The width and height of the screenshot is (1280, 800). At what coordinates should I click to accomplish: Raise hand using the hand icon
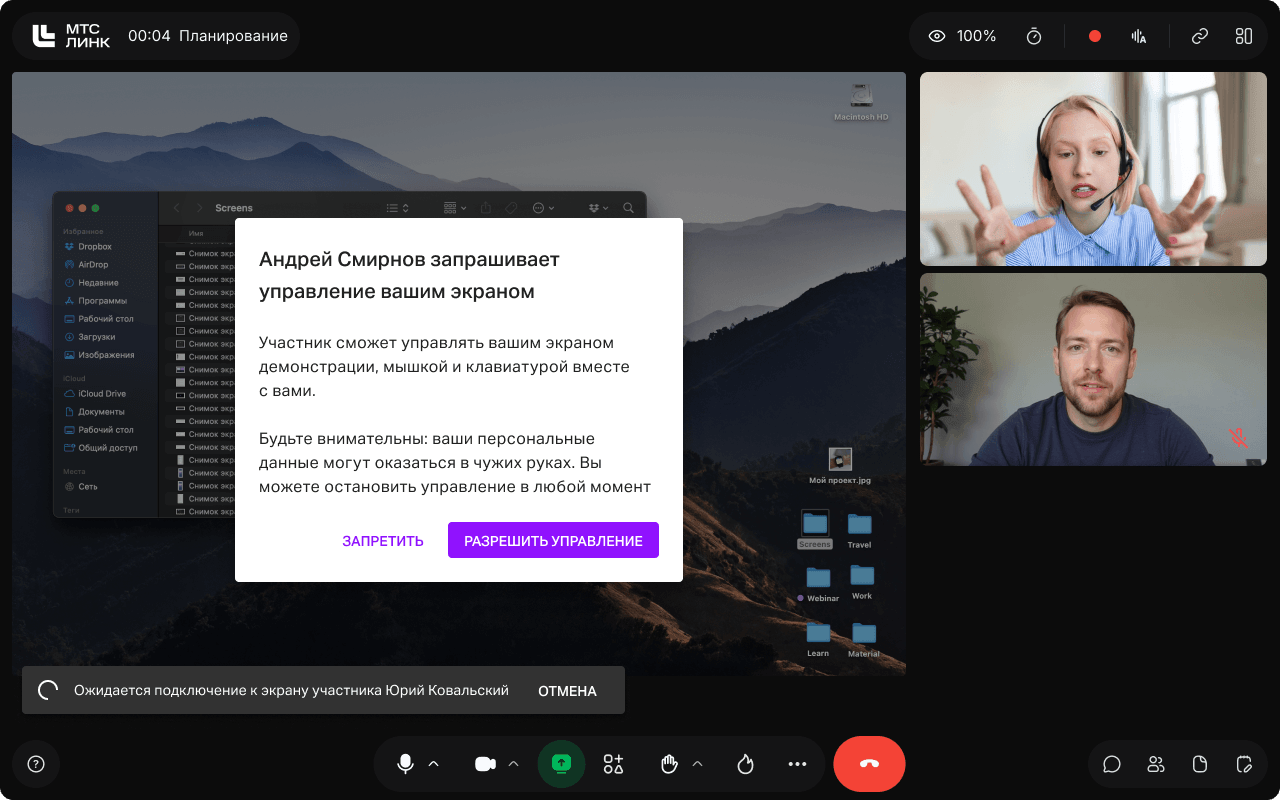click(669, 764)
